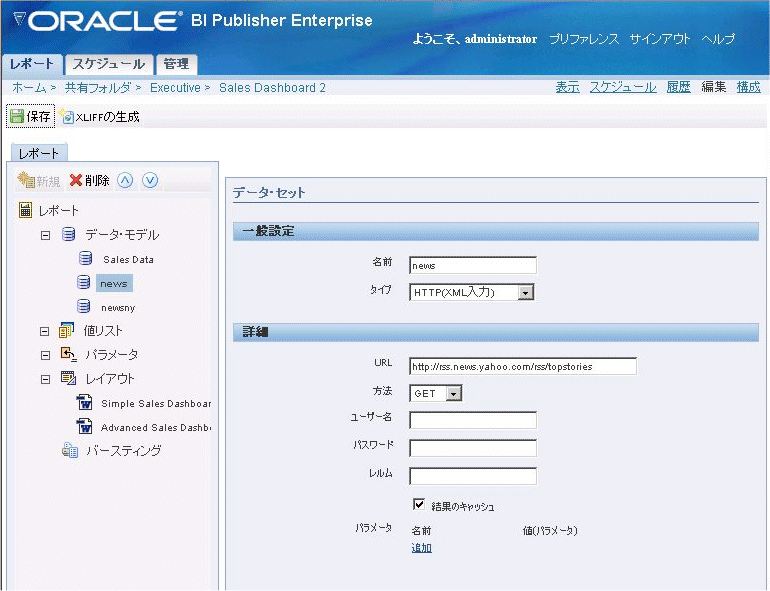The image size is (770, 591).
Task: Go to Executive breadcrumb
Action: tap(175, 87)
